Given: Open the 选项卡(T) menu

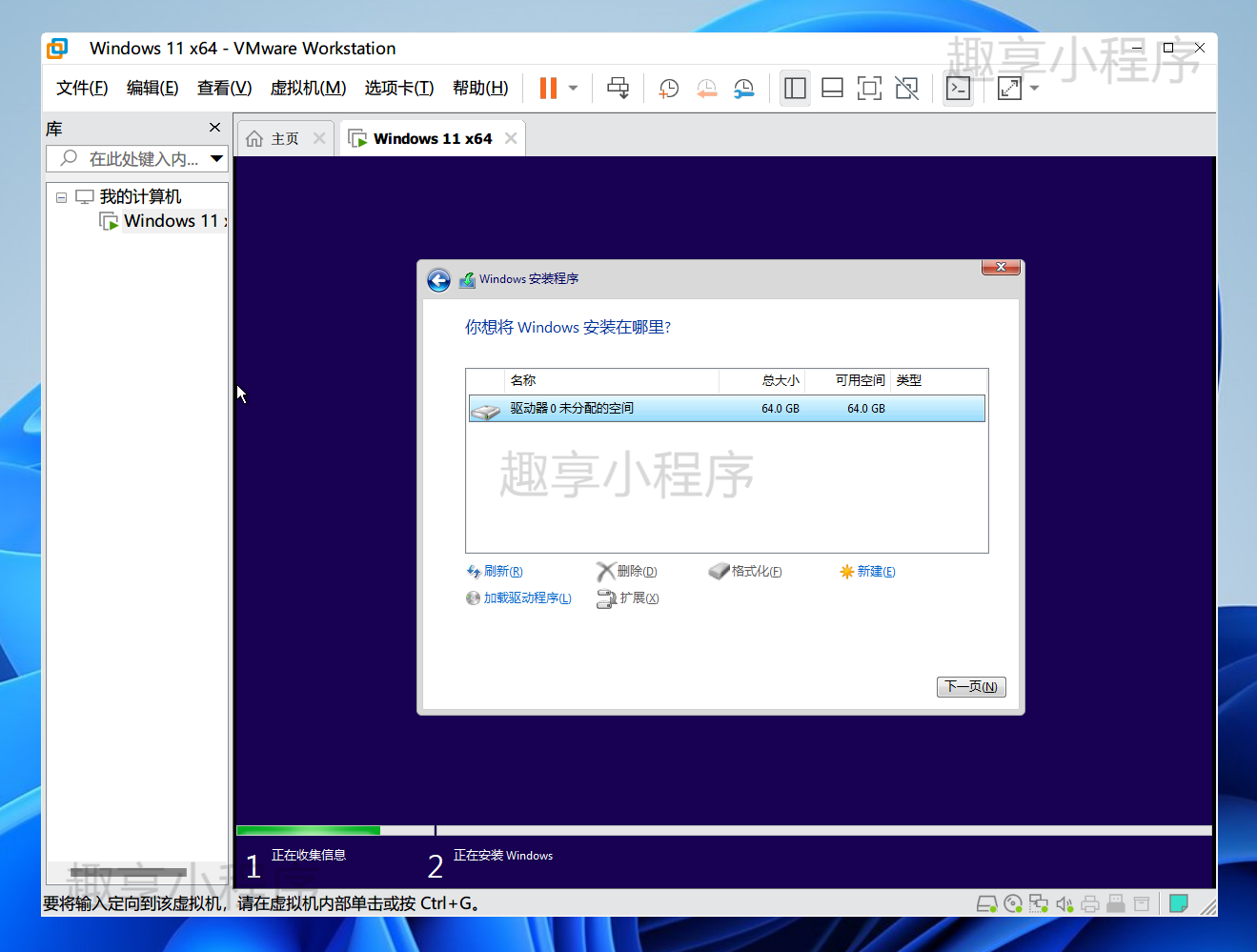Looking at the screenshot, I should coord(399,88).
